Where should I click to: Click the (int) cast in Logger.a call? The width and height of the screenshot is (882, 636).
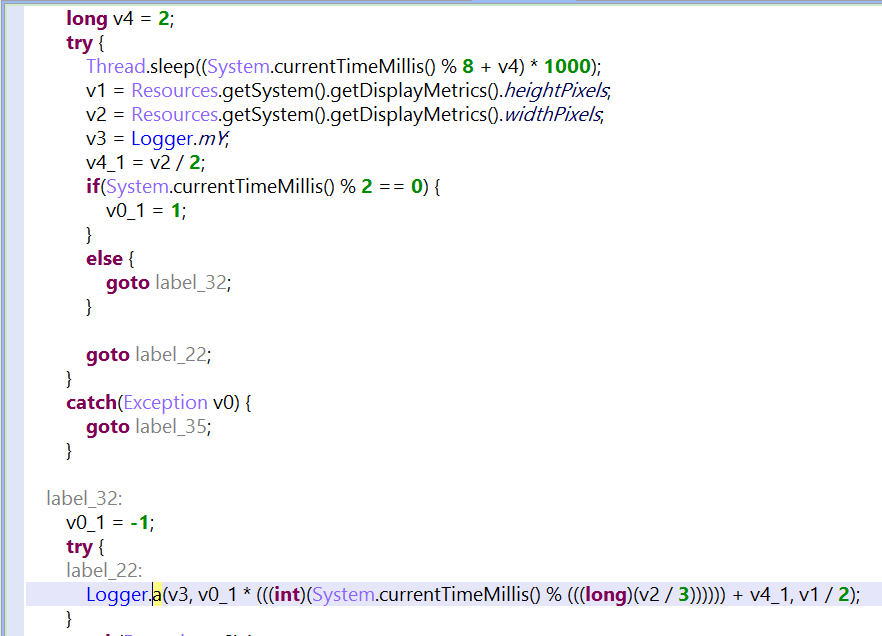(287, 594)
